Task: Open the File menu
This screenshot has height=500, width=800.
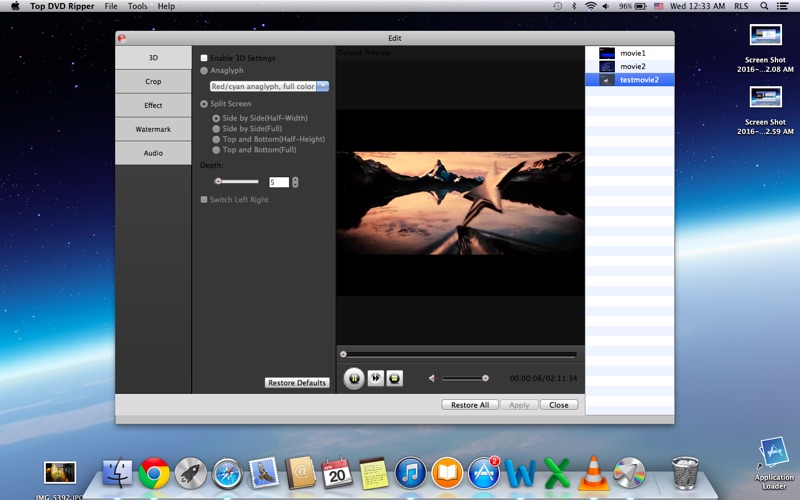Action: pyautogui.click(x=111, y=6)
